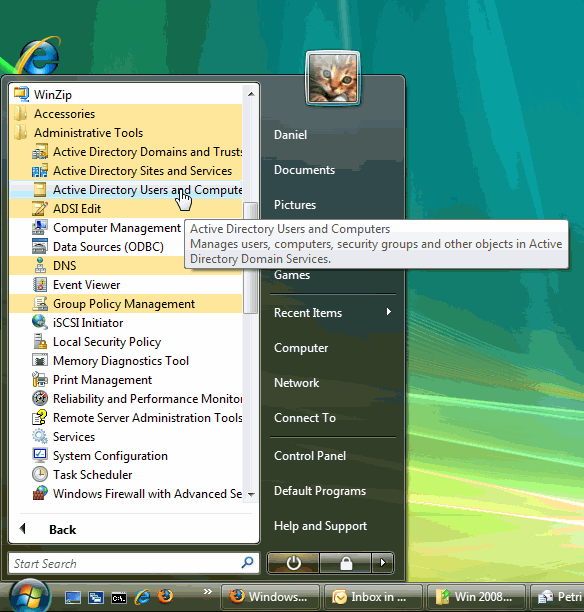Open Firefox from the quick launch bar
The image size is (584, 612).
tap(165, 596)
